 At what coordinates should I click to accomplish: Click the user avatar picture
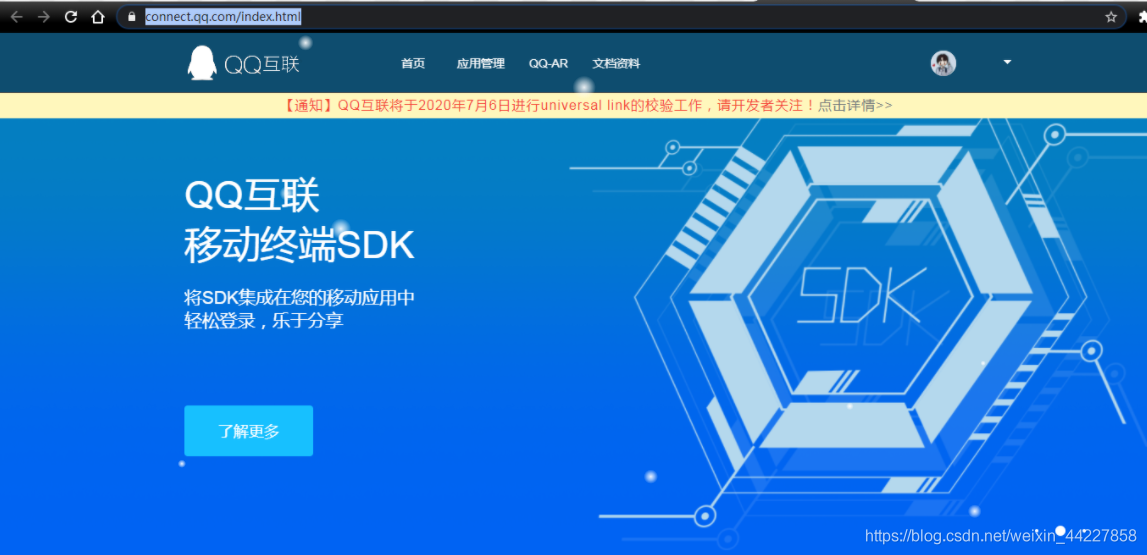(x=943, y=64)
